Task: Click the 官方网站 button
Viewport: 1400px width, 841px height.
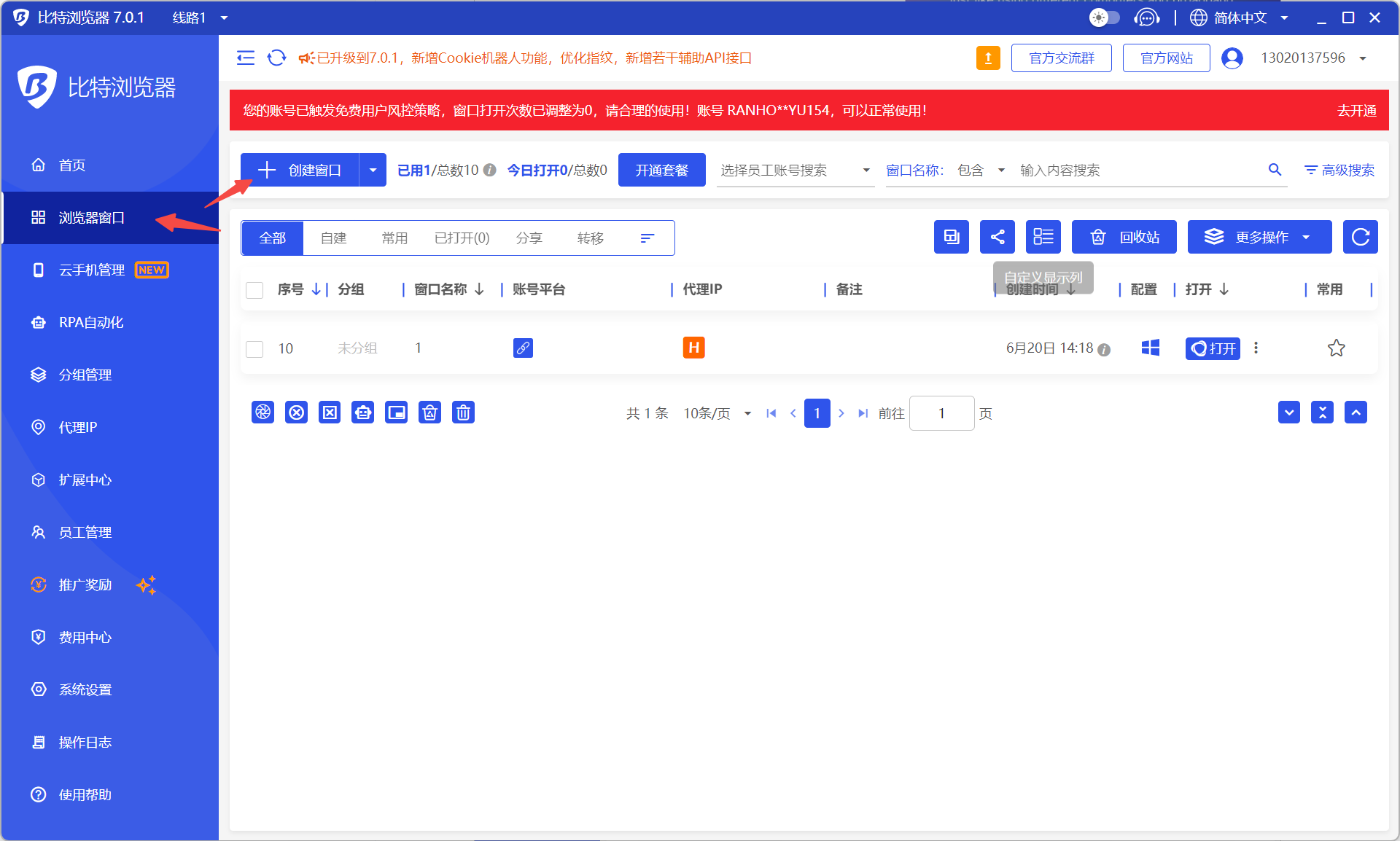Action: [x=1166, y=58]
